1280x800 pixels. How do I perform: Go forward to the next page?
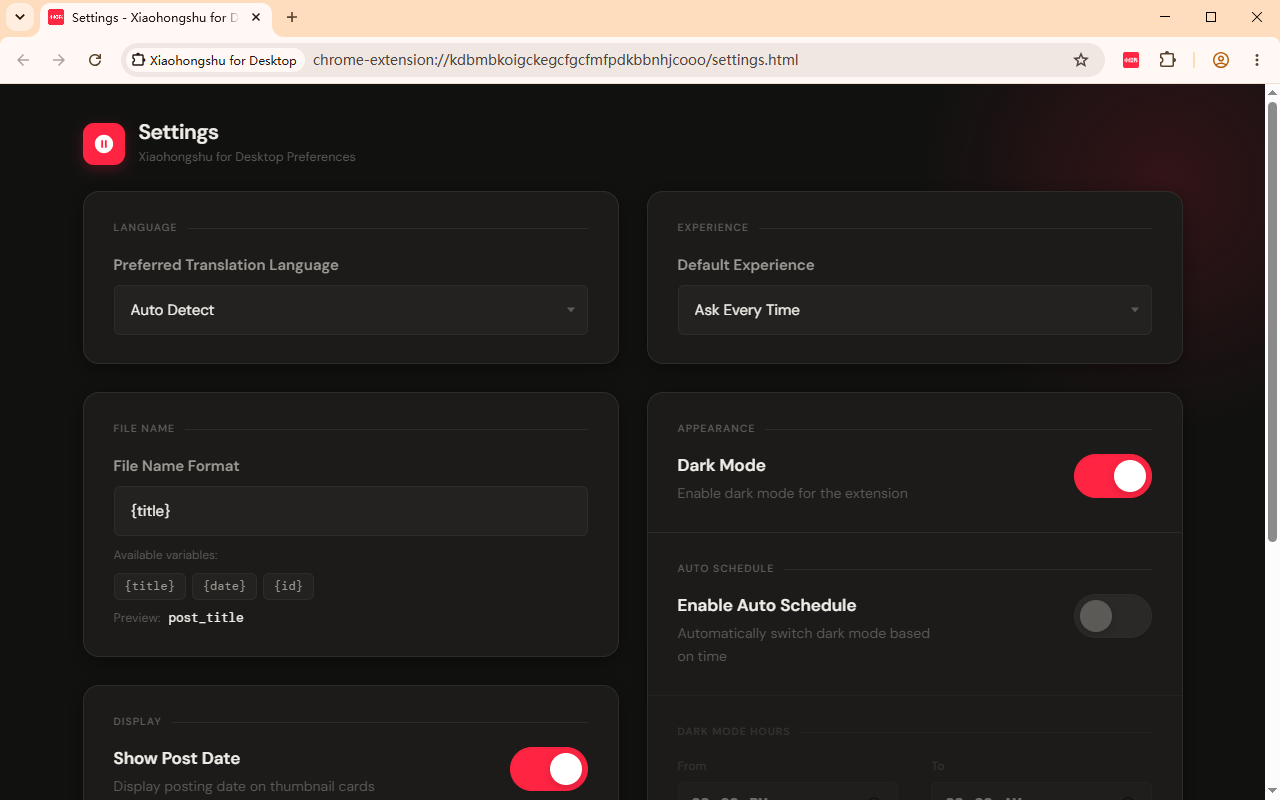59,60
